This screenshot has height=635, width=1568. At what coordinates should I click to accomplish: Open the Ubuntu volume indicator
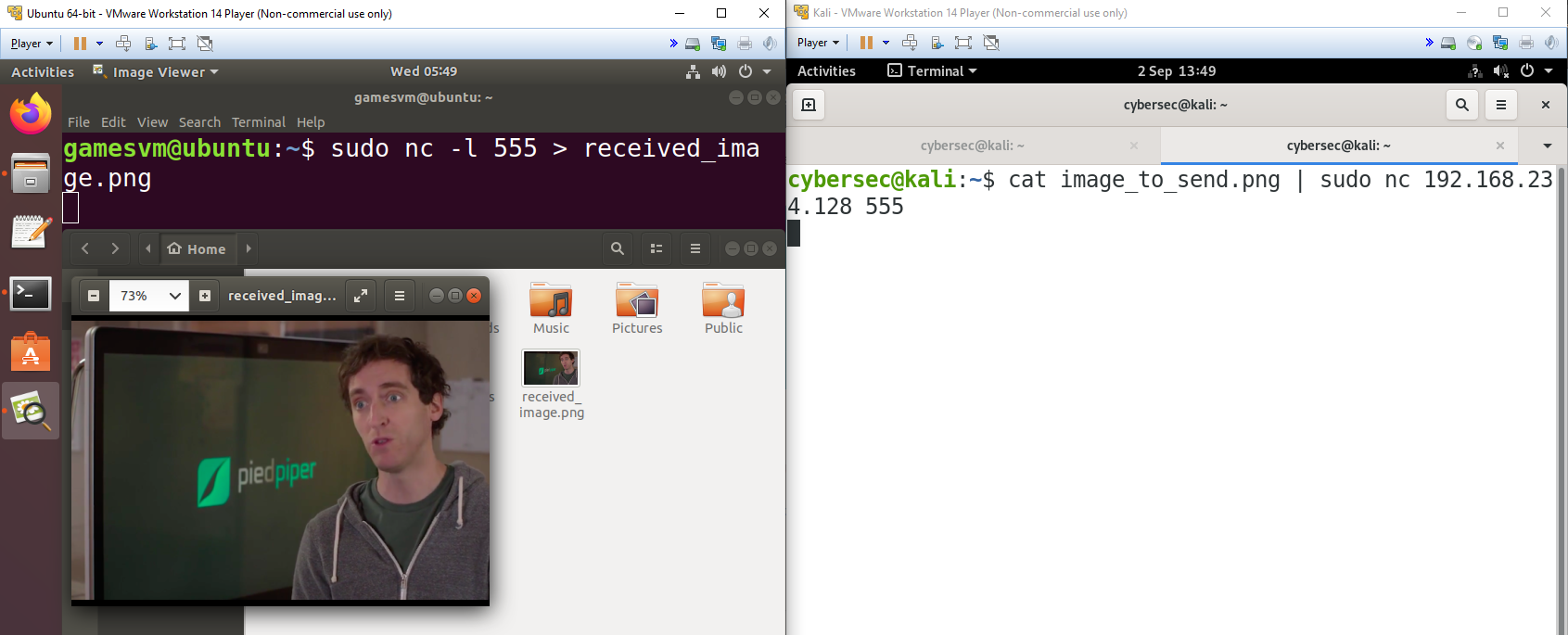click(719, 71)
